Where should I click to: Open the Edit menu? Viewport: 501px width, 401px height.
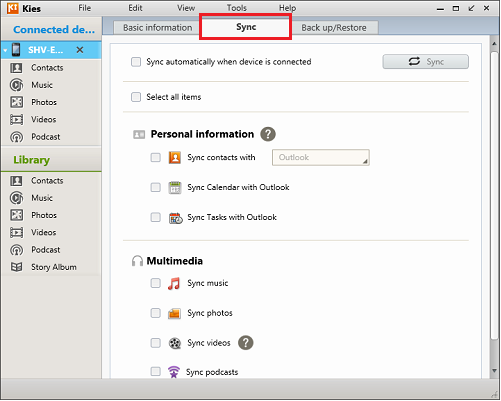tap(135, 8)
